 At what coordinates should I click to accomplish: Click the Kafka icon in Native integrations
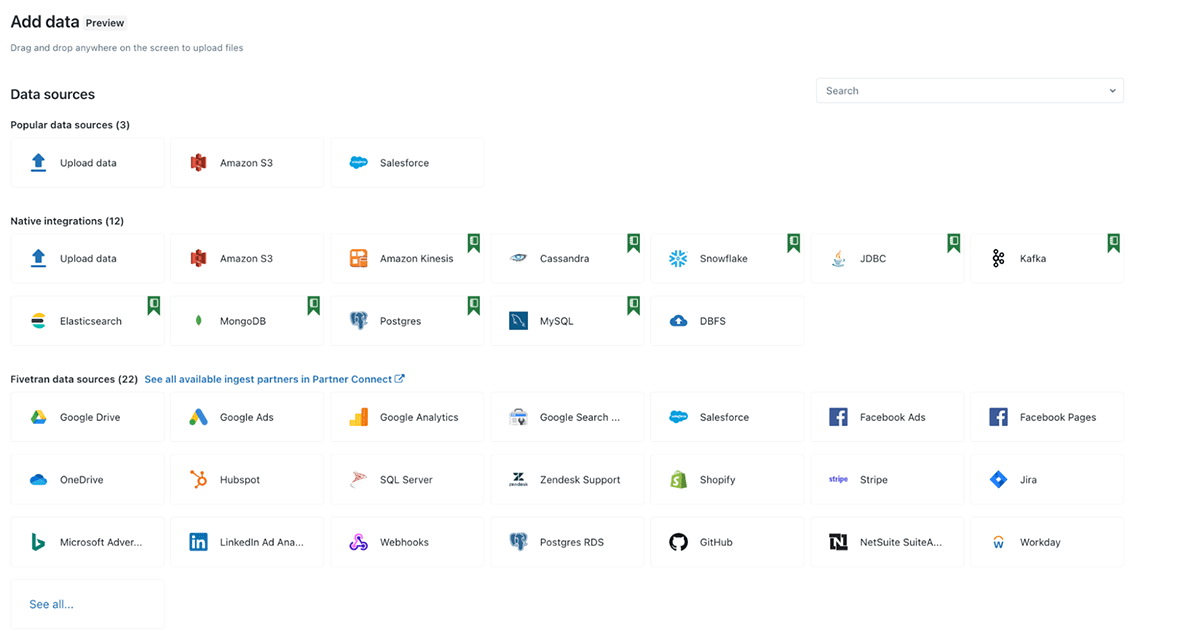point(998,259)
